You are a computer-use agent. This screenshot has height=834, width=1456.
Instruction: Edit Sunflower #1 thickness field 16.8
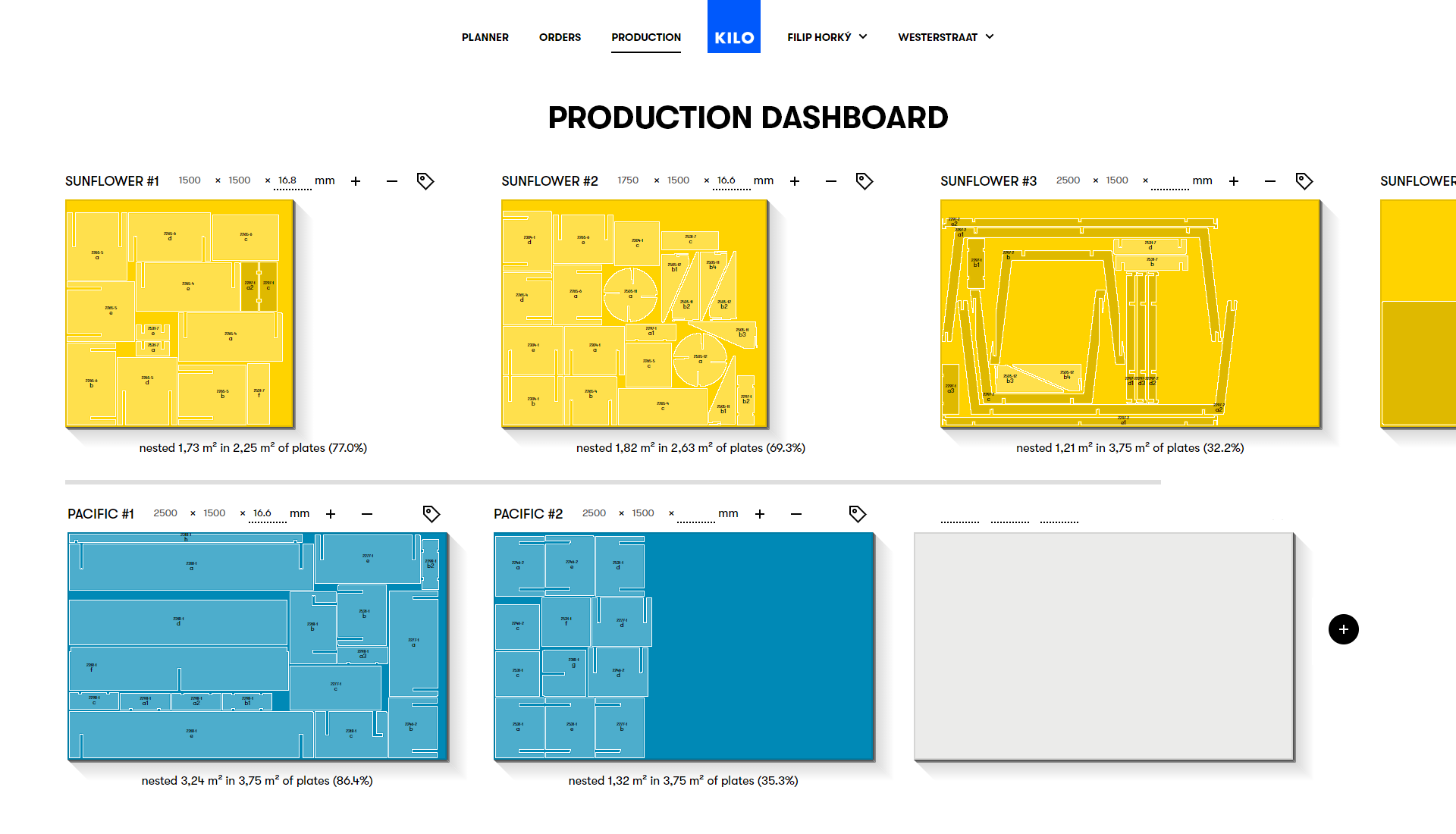pos(292,181)
